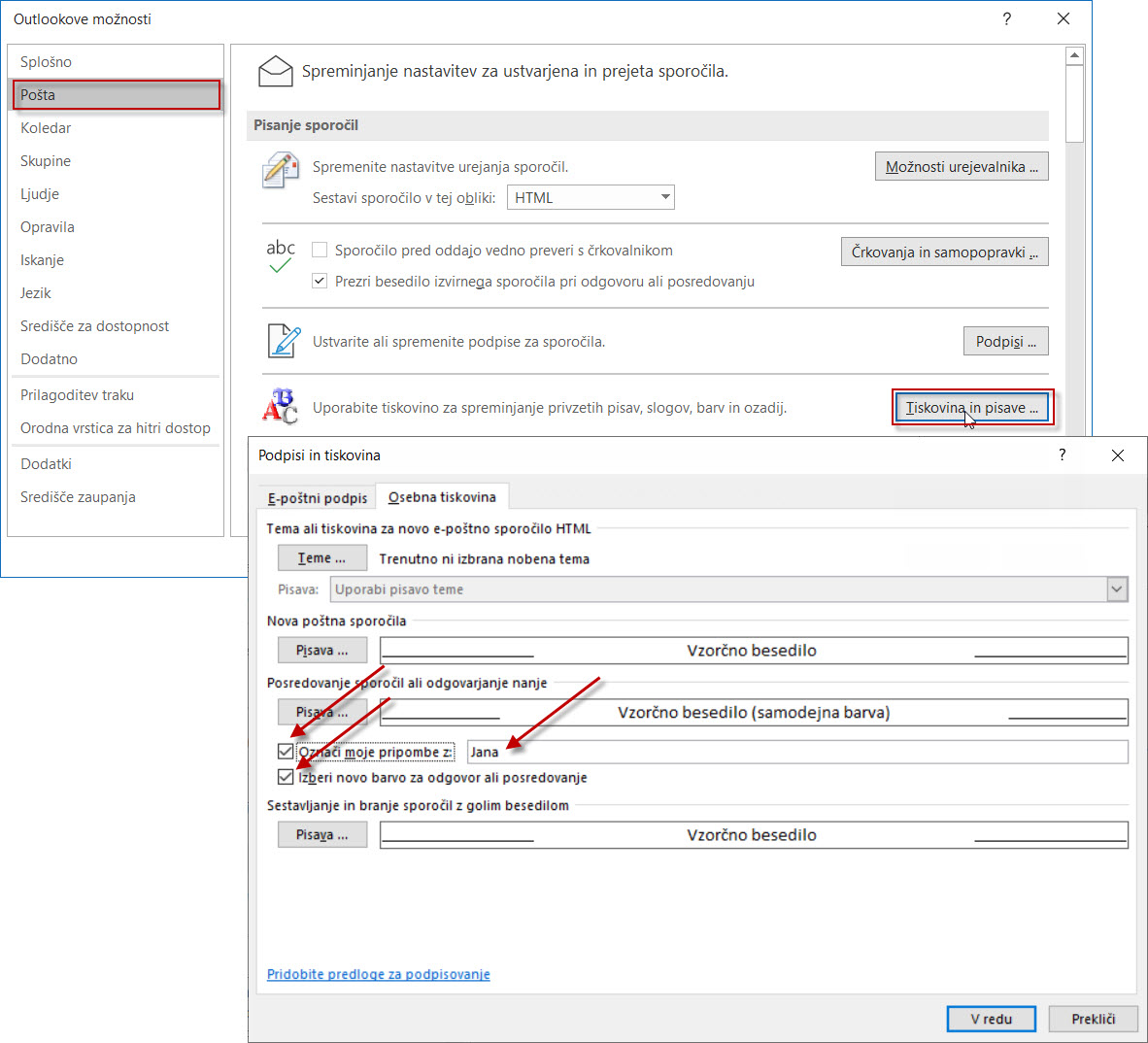The height and width of the screenshot is (1043, 1148).
Task: Open Iskanje options in sidebar
Action: pyautogui.click(x=116, y=260)
